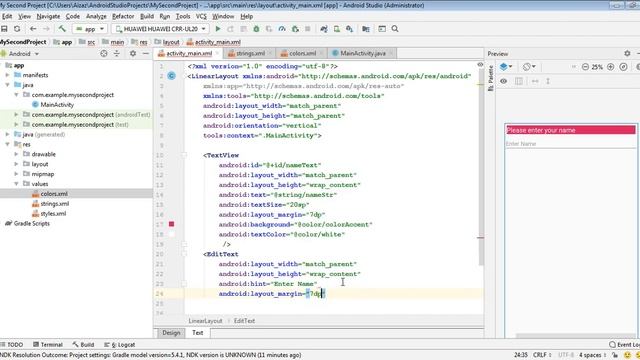640x360 pixels.
Task: Click the colorAccent color swatch on line 17
Action: click(171, 224)
